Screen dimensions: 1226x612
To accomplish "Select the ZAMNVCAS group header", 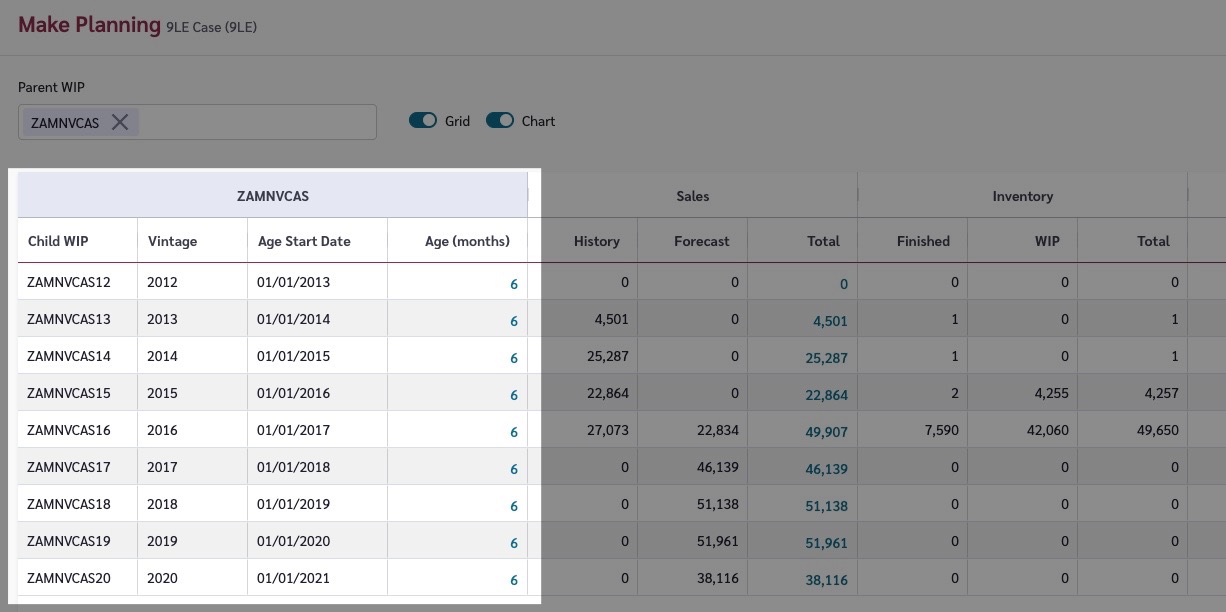I will (272, 196).
